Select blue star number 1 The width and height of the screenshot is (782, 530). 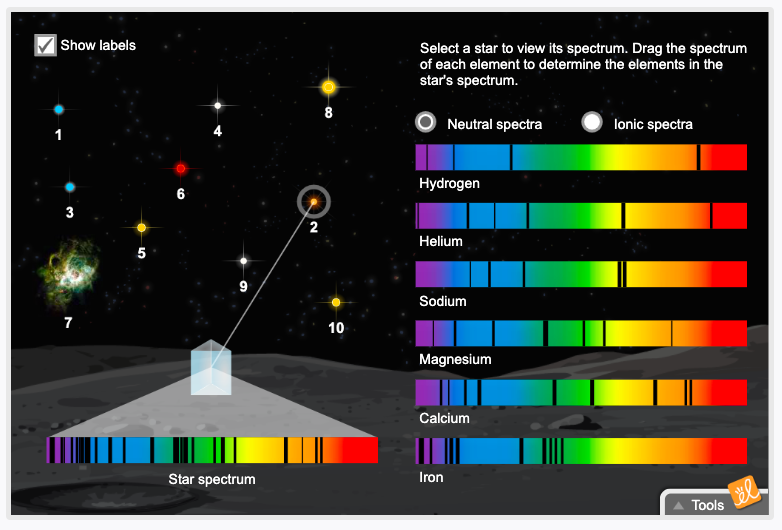click(59, 109)
